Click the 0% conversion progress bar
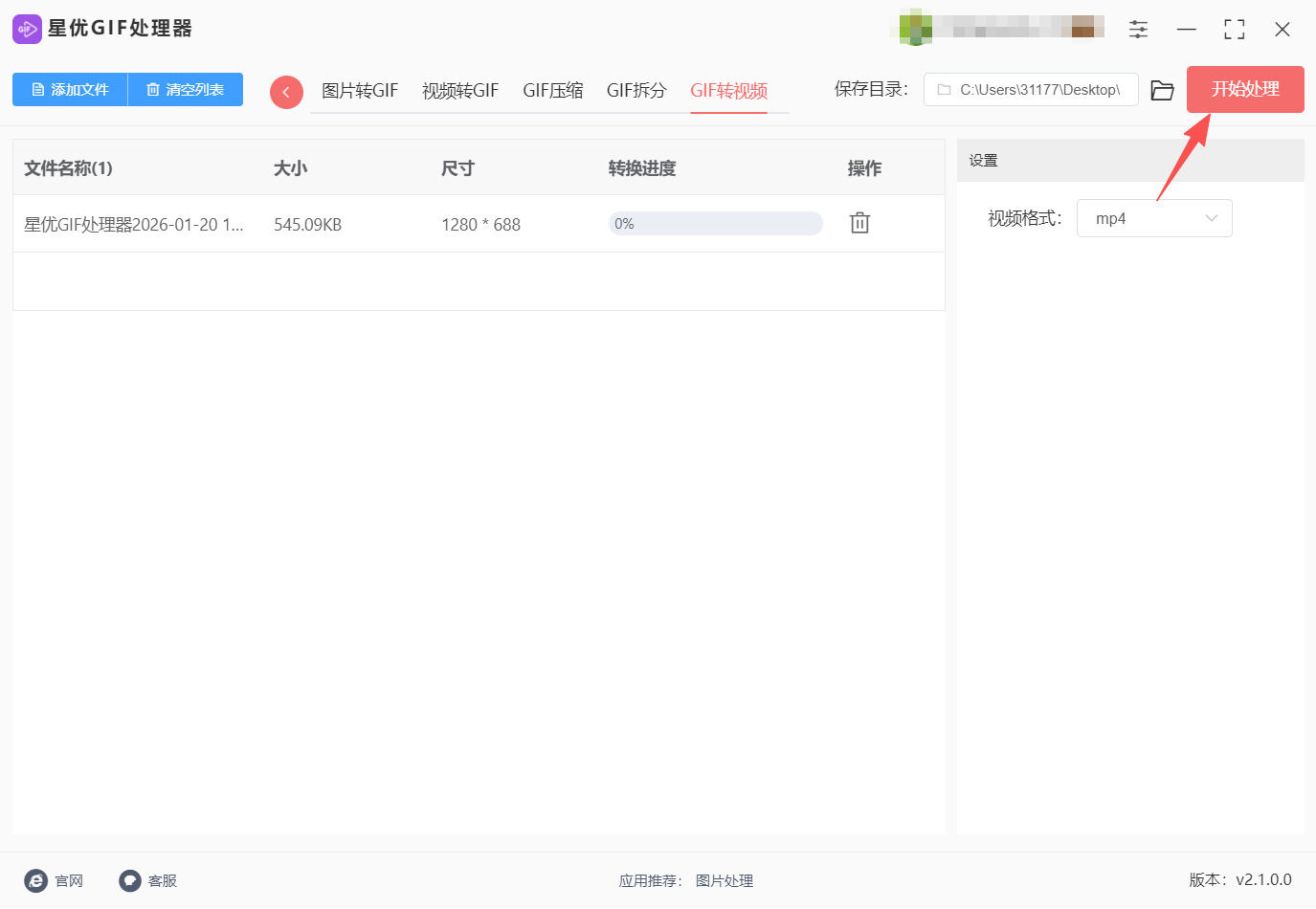This screenshot has width=1316, height=909. (715, 223)
